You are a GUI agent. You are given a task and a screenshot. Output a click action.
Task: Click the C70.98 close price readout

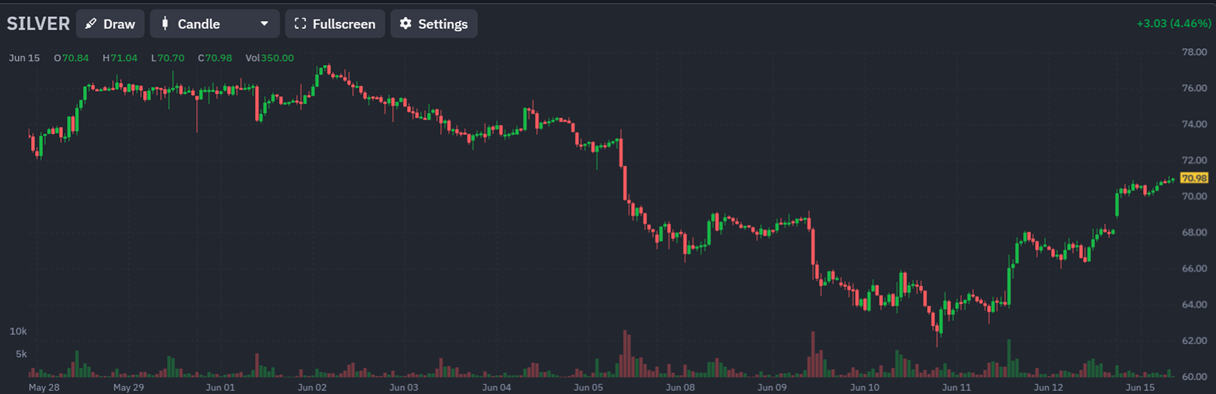tap(215, 58)
